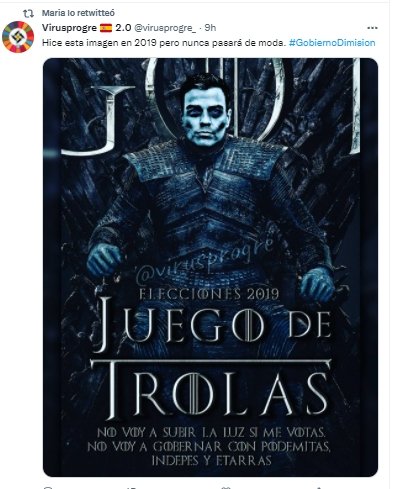Open the @virusprogre_ handle link
Viewport: 404px width, 489px height.
[x=165, y=28]
